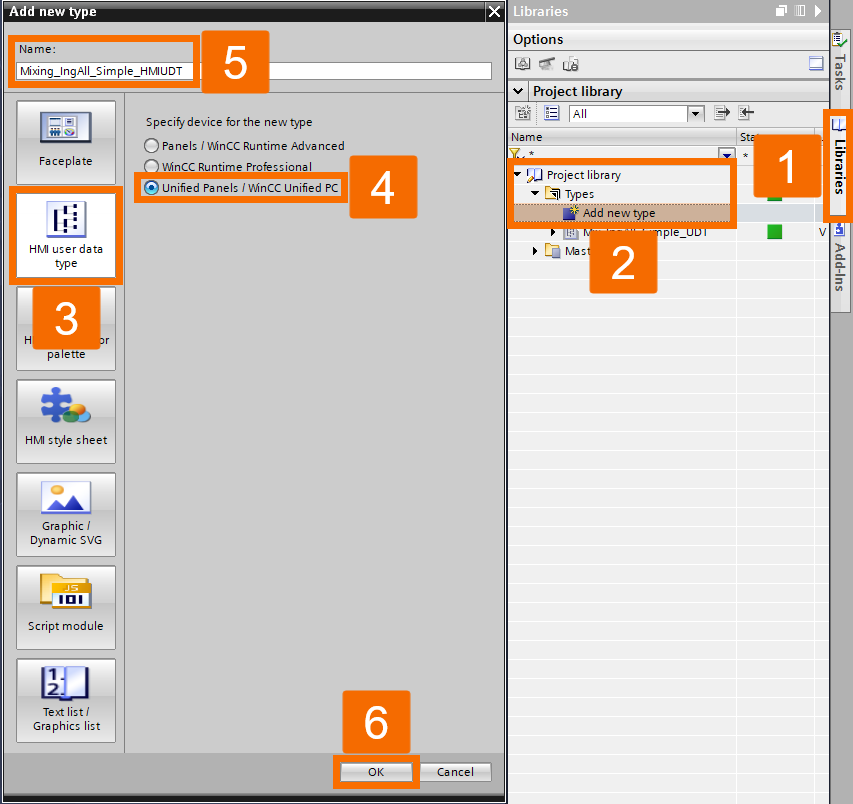Click the Name input field
This screenshot has width=853, height=804.
click(x=254, y=71)
